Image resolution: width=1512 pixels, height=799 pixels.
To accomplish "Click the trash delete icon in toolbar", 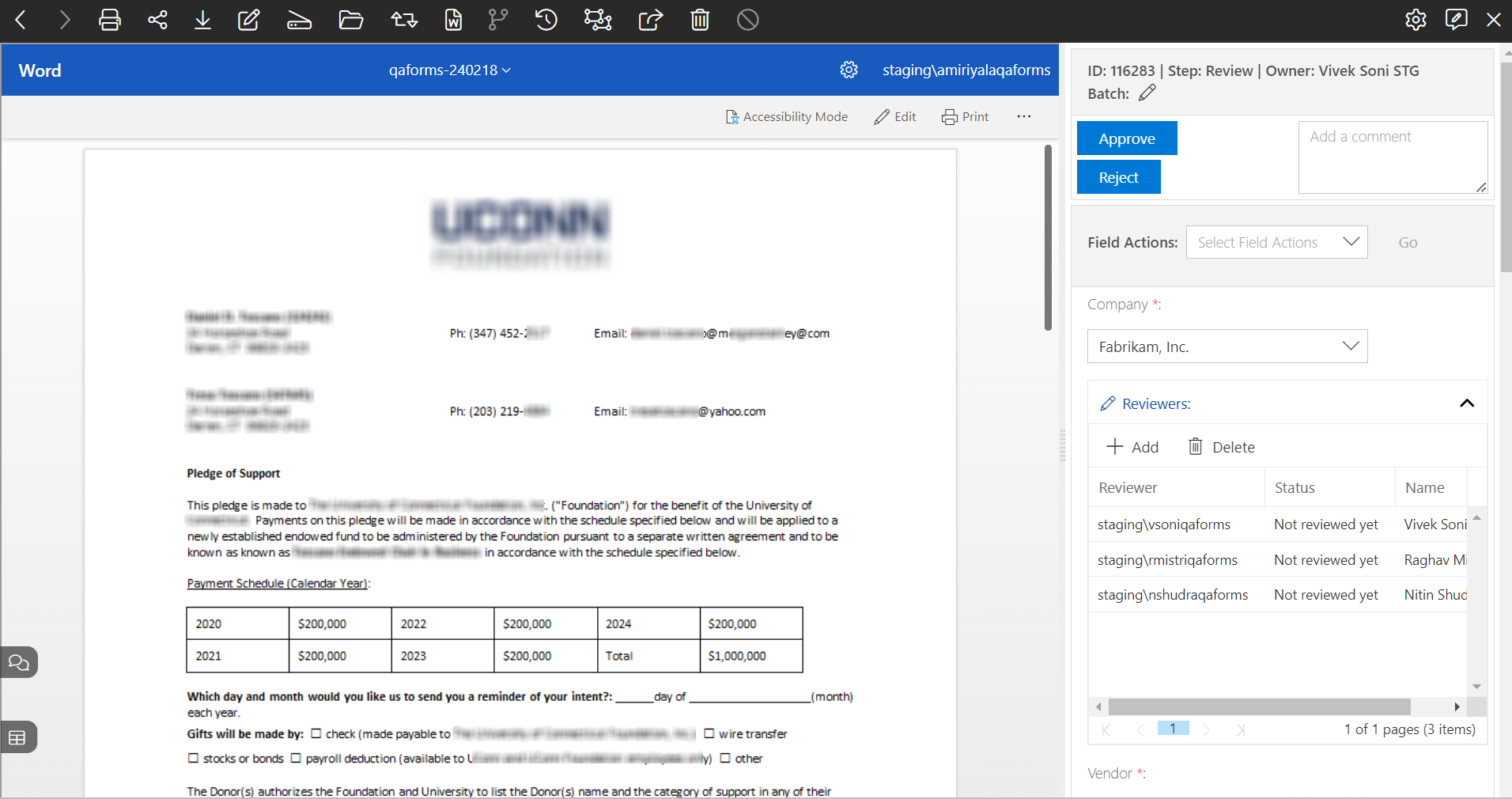I will (700, 20).
